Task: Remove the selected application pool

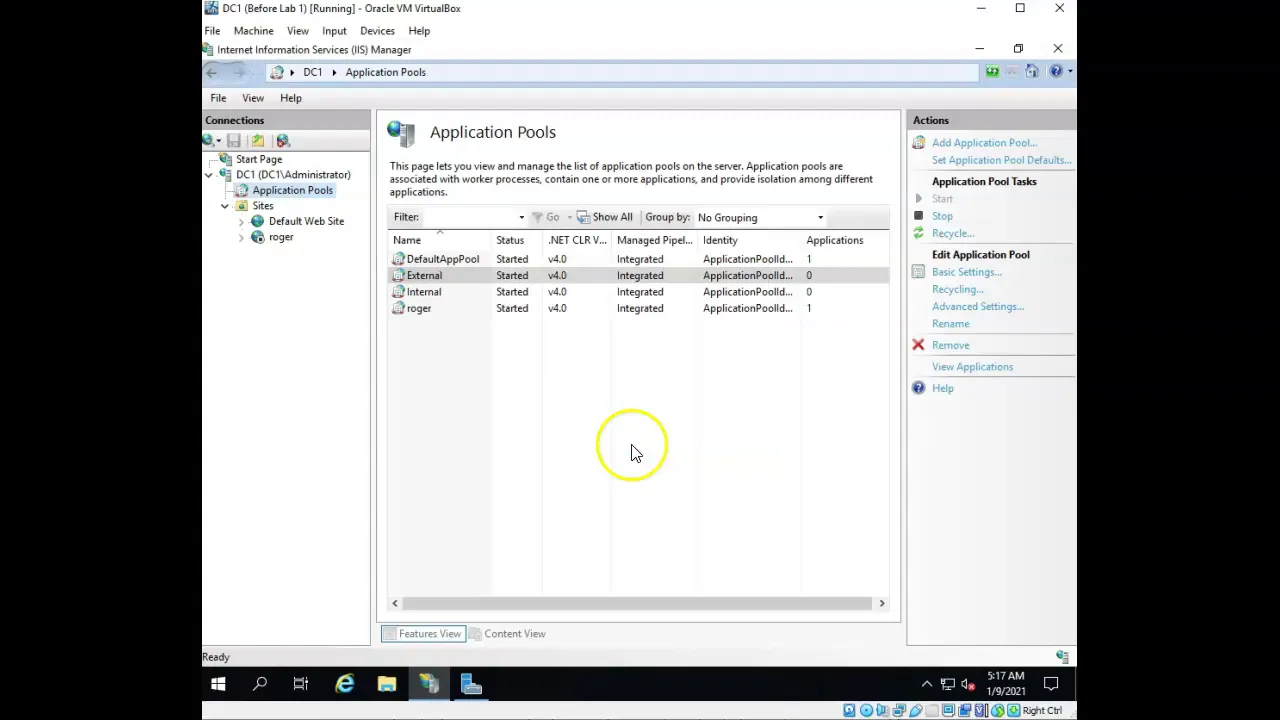Action: [x=950, y=345]
